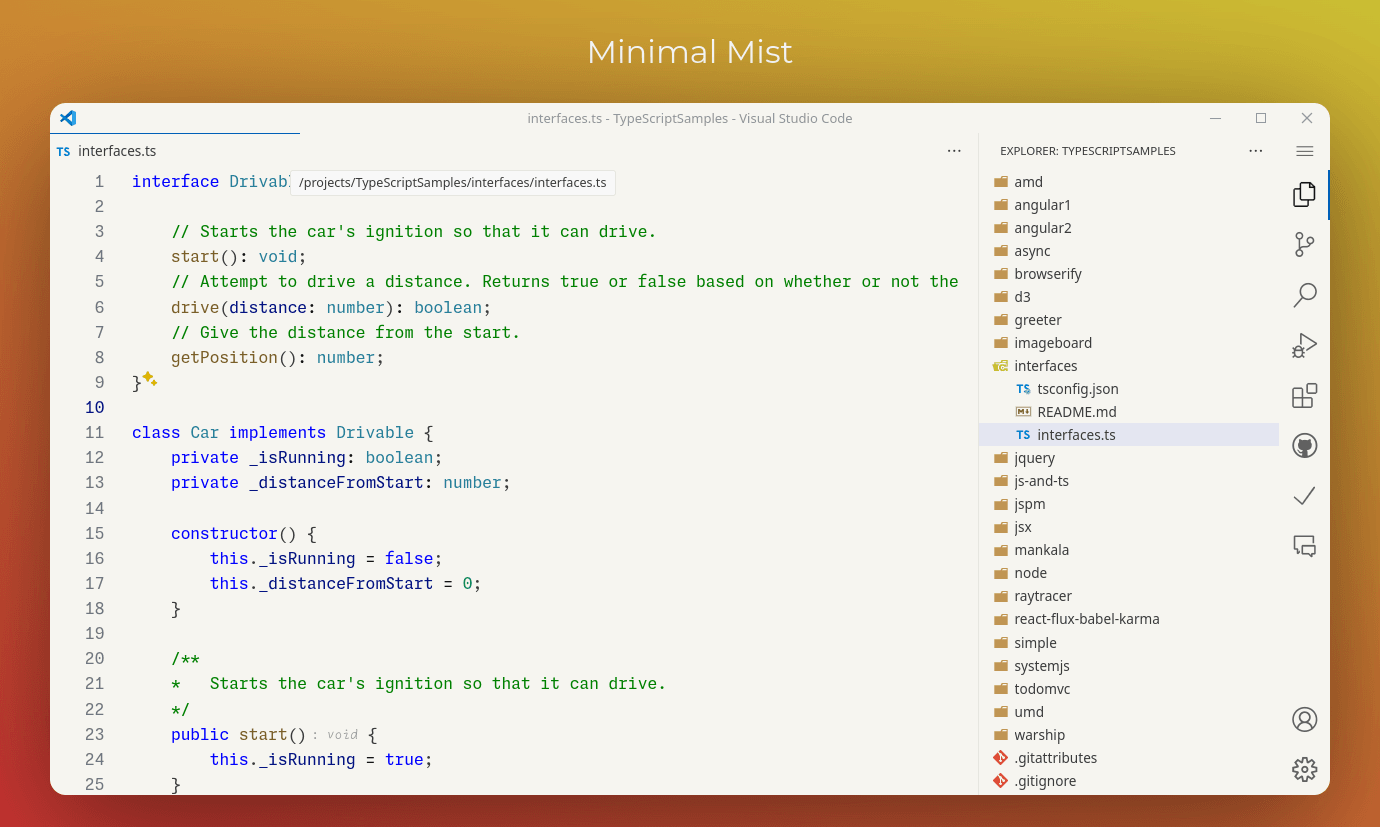Open the Explorer views more actions menu
The height and width of the screenshot is (827, 1380).
pos(1255,150)
